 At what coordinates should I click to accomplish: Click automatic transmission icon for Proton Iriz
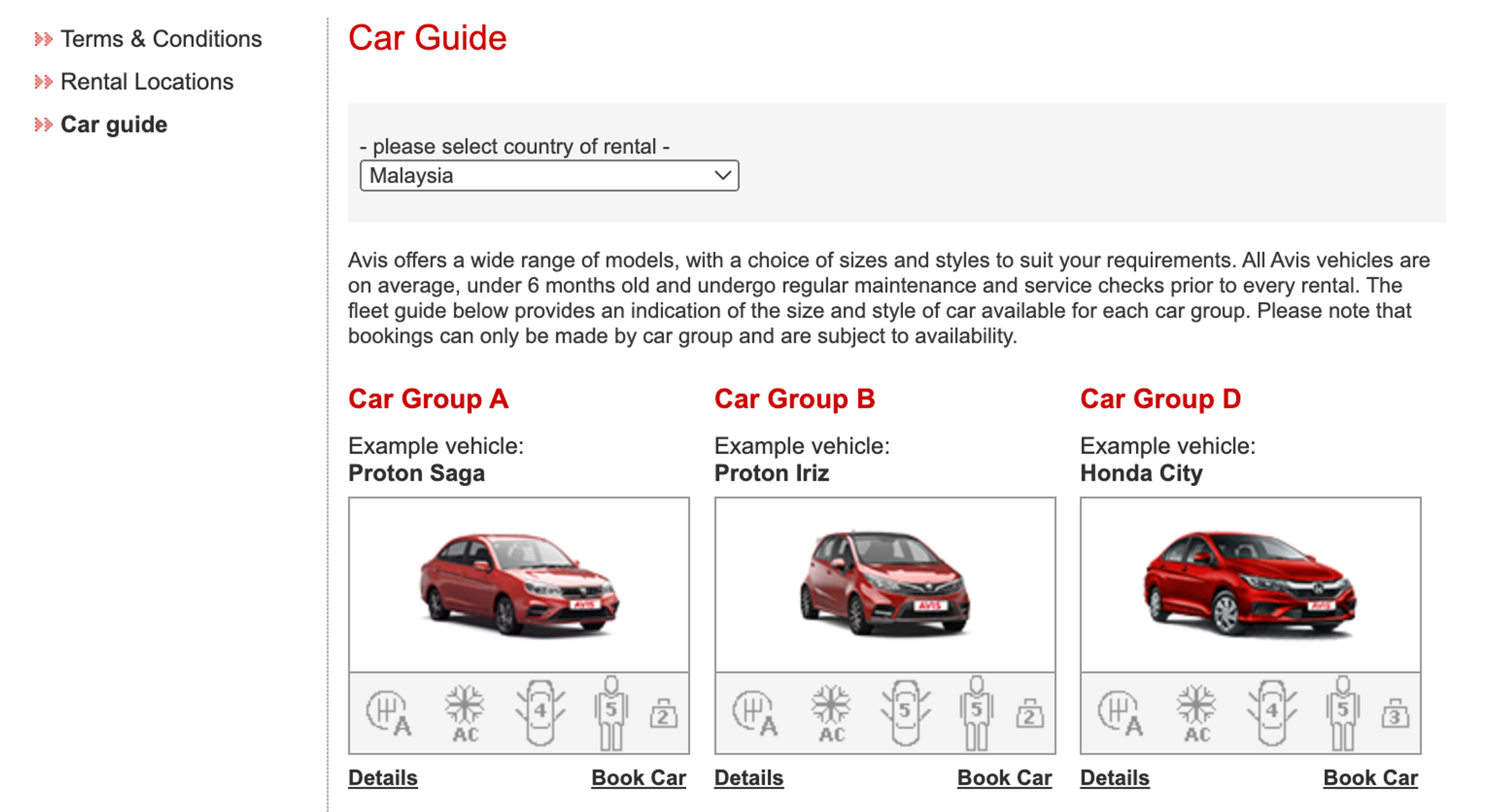click(x=755, y=714)
